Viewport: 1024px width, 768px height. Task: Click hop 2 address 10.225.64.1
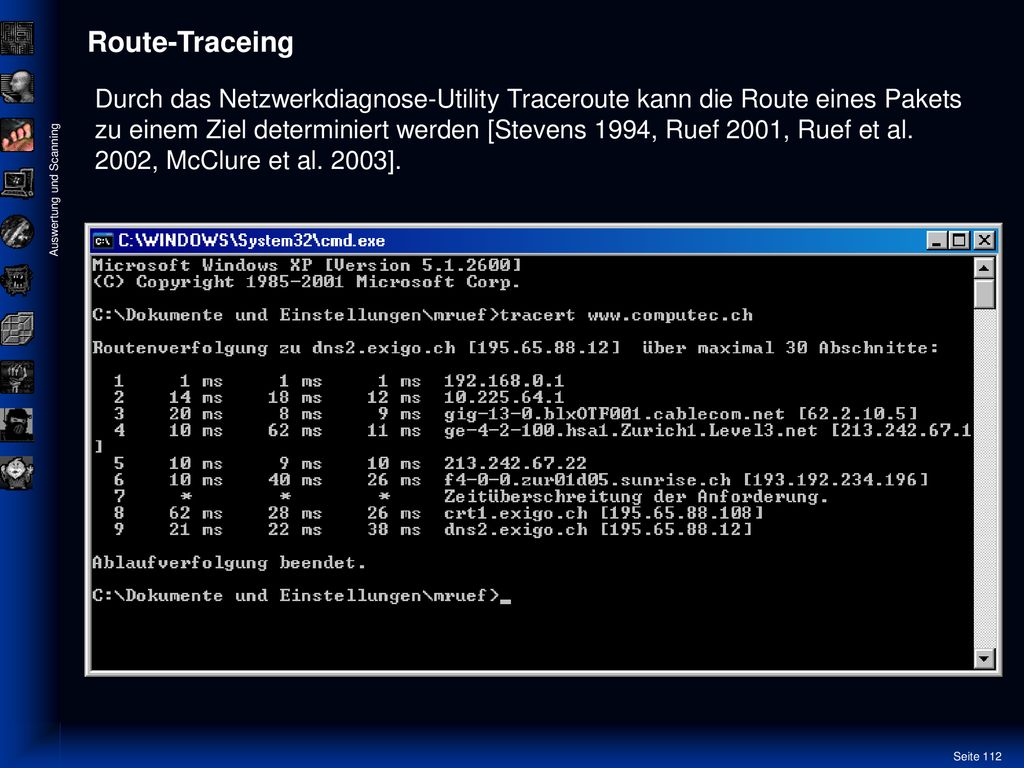tap(504, 397)
